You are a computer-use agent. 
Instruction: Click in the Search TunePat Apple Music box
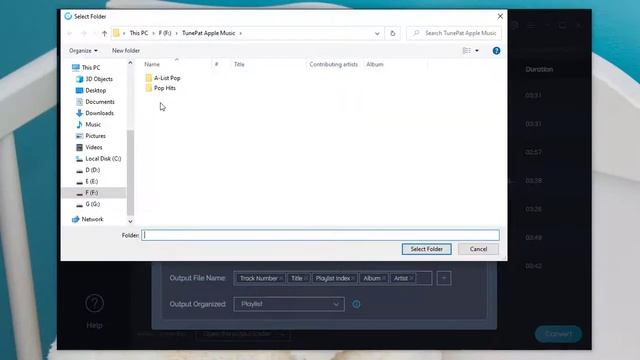tap(454, 33)
